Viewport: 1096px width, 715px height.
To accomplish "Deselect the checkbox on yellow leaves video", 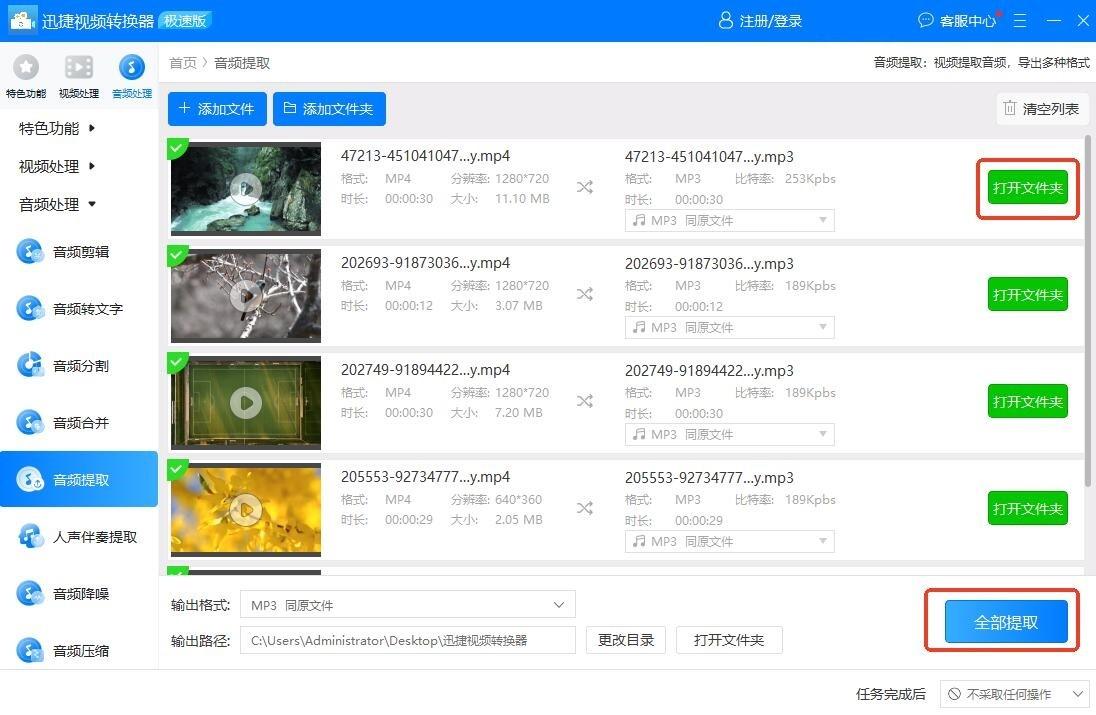I will [178, 470].
